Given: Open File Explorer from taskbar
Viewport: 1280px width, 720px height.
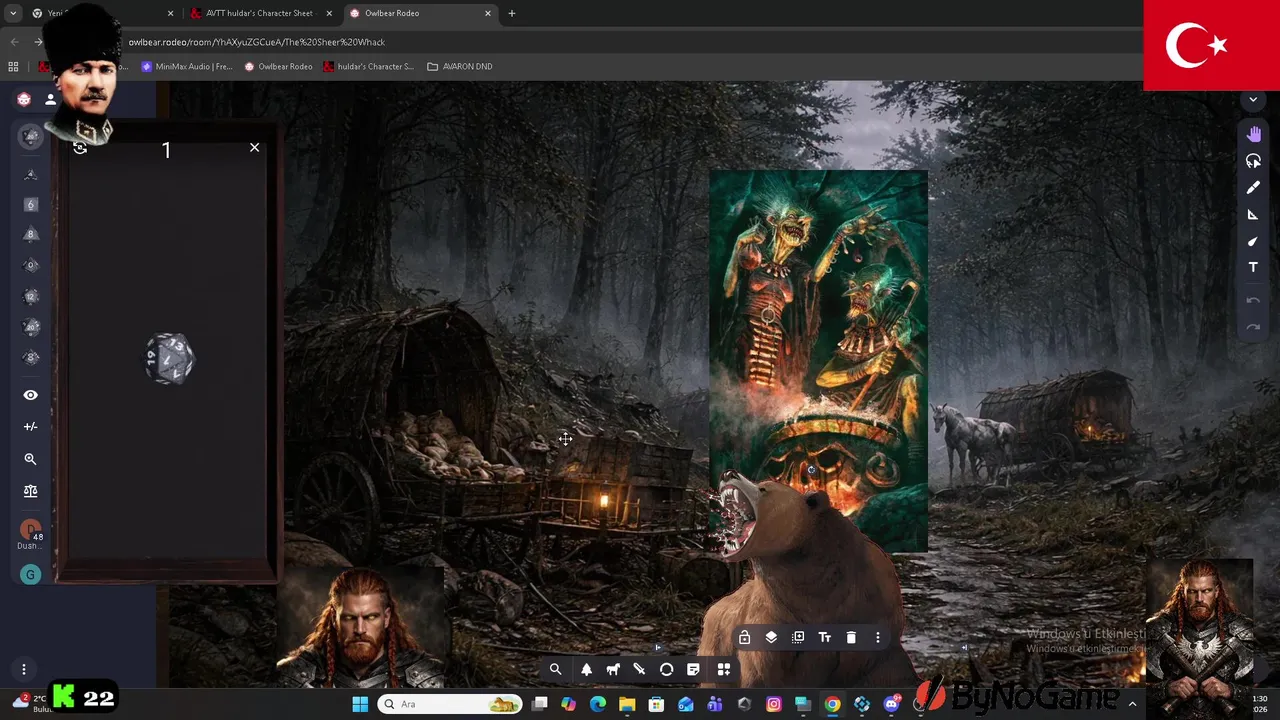Looking at the screenshot, I should (627, 704).
